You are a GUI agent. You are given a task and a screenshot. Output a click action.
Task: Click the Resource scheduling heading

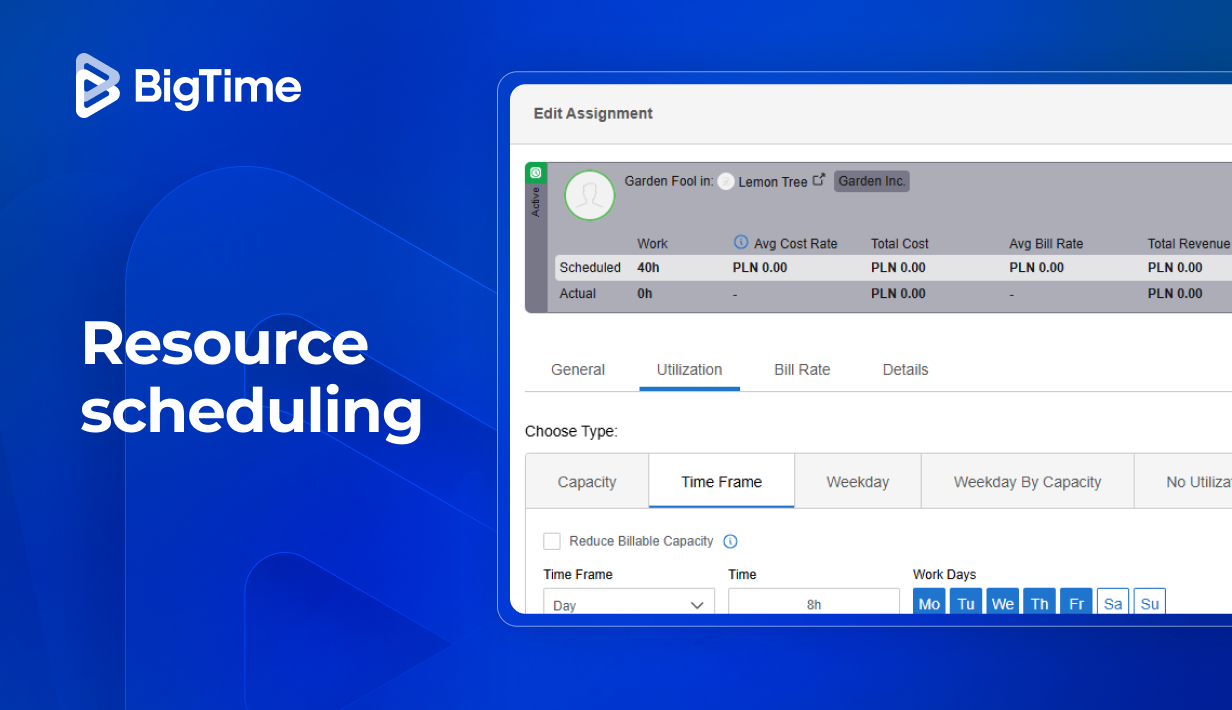pyautogui.click(x=252, y=377)
